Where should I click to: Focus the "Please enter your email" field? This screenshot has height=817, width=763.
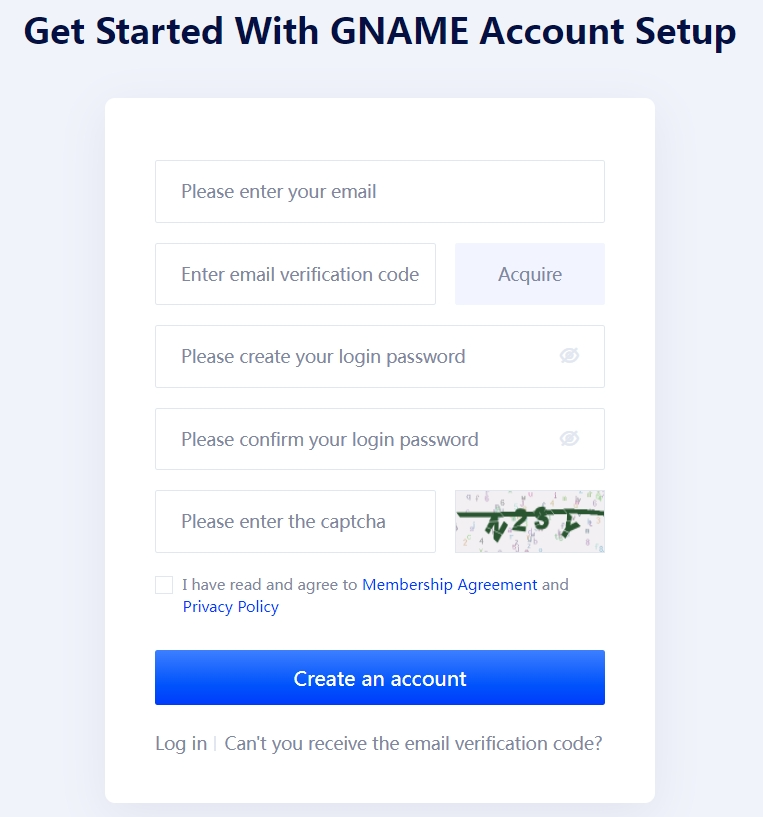coord(380,191)
